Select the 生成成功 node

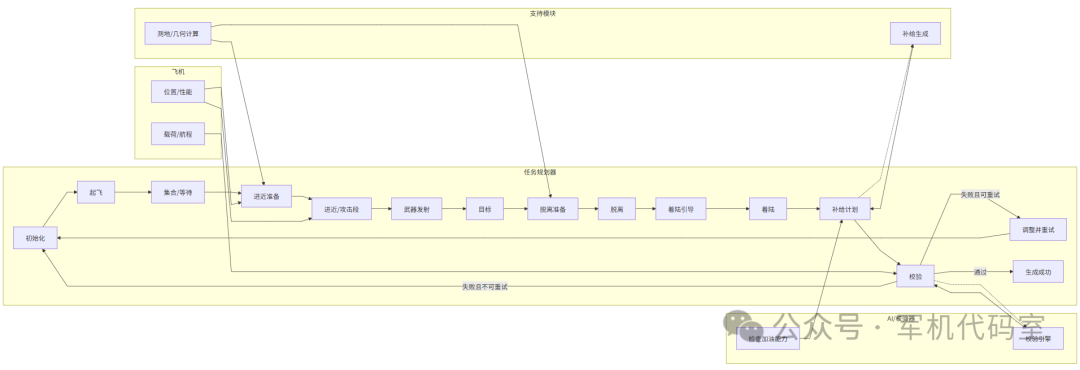[1038, 271]
